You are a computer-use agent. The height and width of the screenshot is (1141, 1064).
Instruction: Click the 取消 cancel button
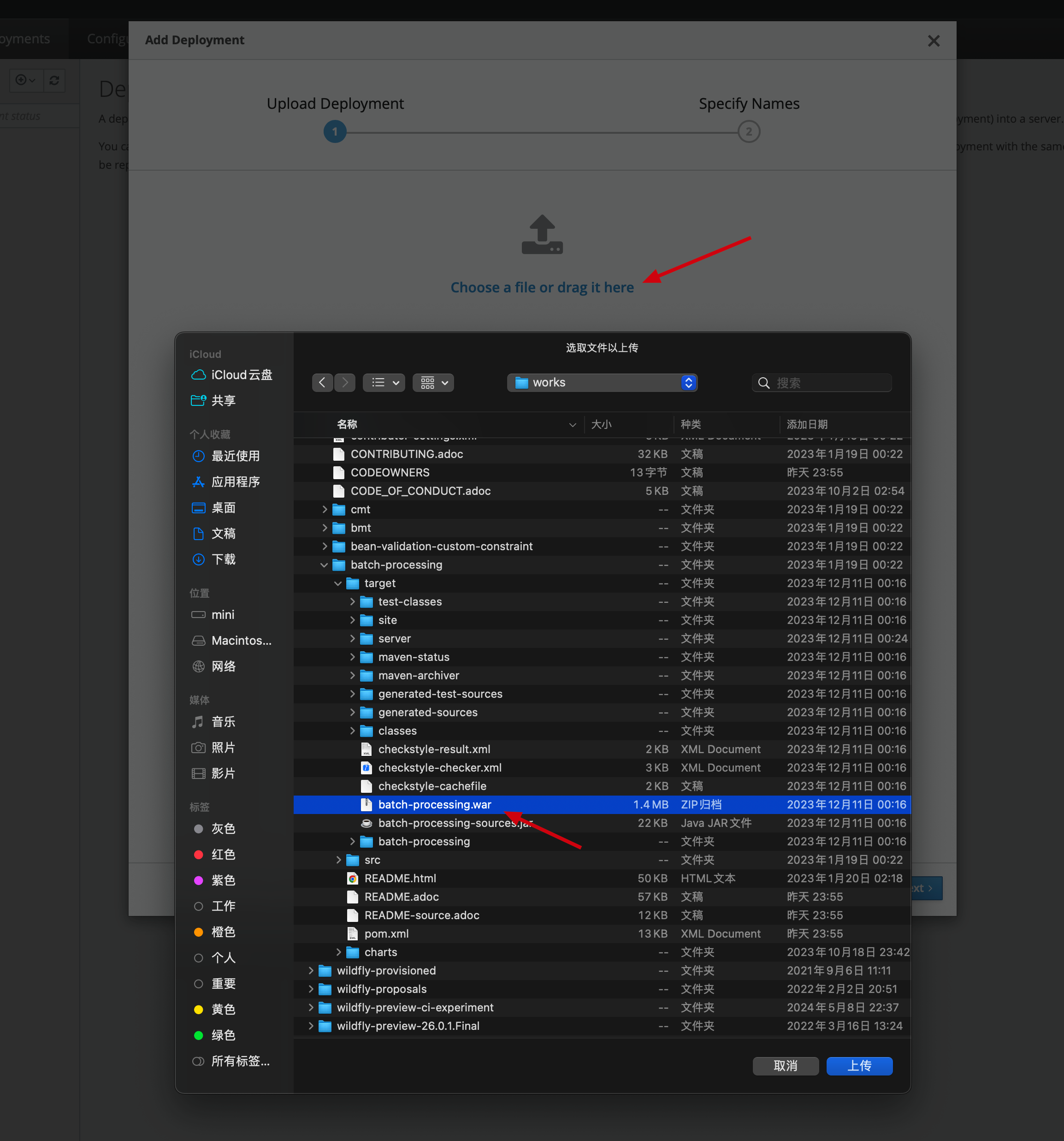785,1066
